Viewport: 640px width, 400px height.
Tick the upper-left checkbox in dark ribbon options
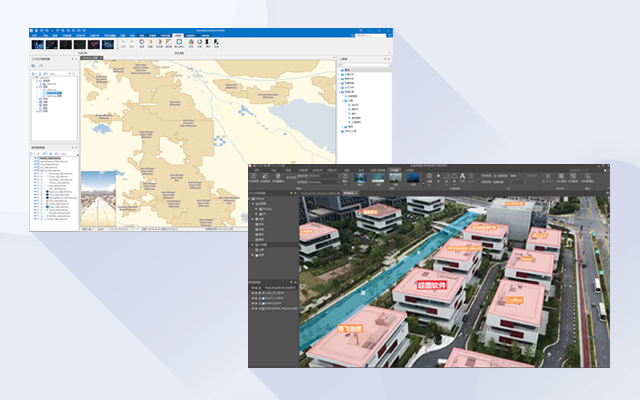pyautogui.click(x=479, y=176)
